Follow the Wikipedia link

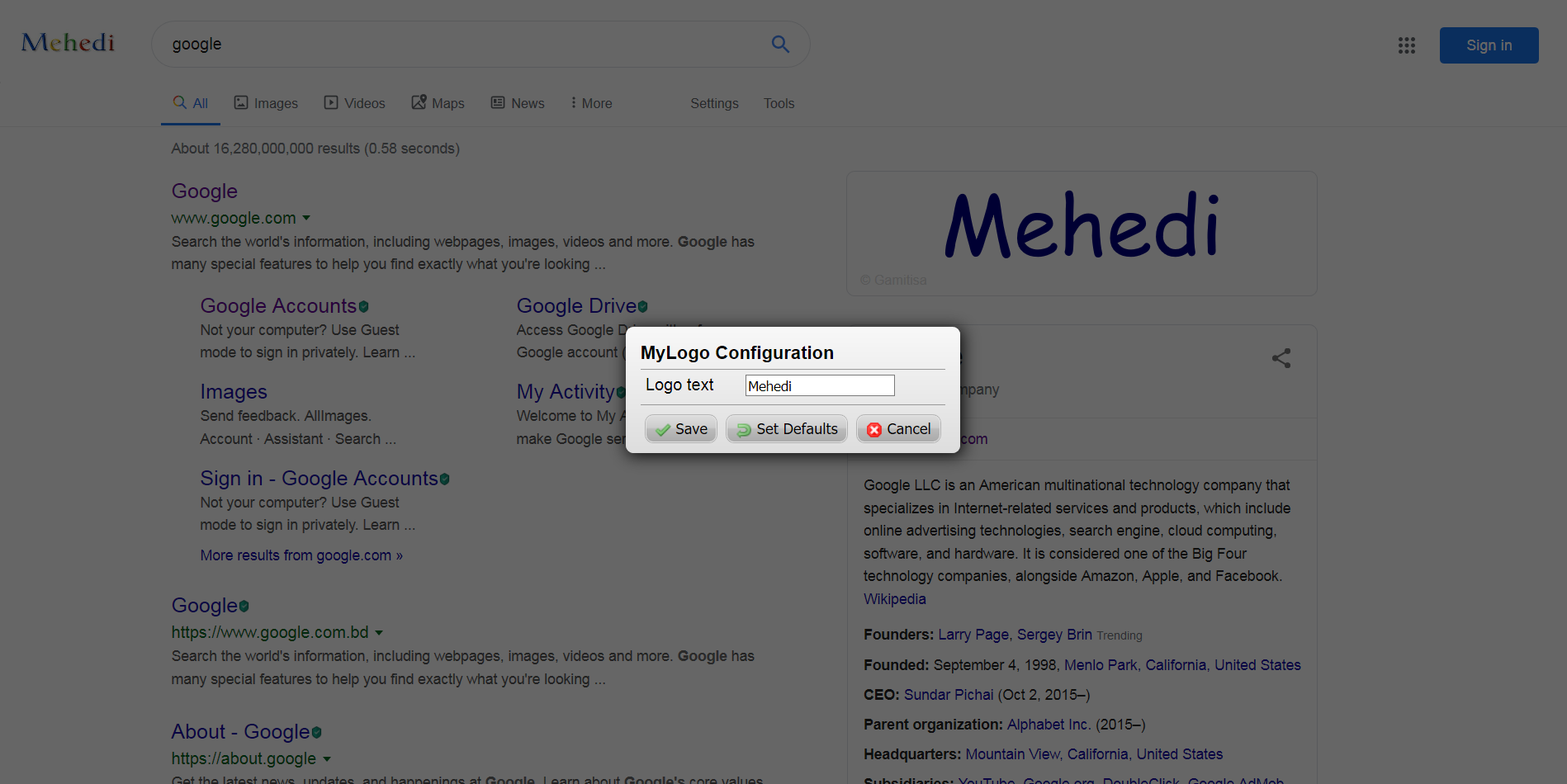895,599
